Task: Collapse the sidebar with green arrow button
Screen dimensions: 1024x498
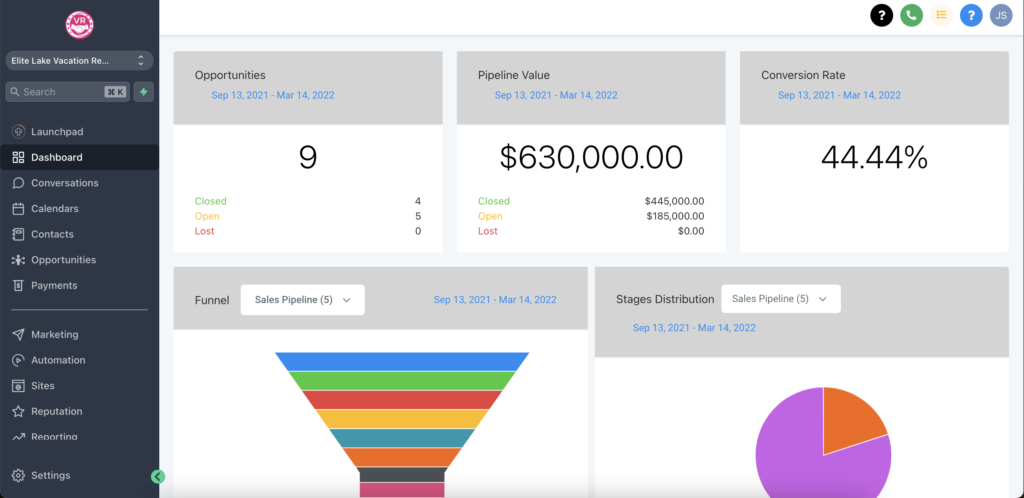Action: click(x=157, y=476)
